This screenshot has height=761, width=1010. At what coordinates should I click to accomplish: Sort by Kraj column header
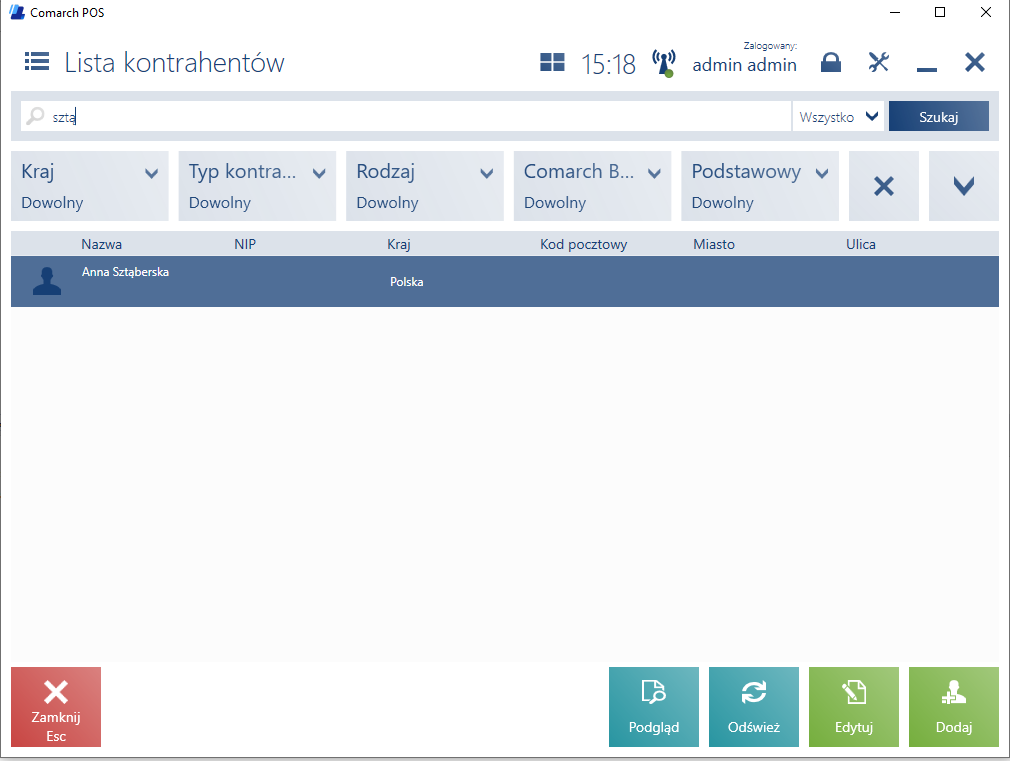399,244
